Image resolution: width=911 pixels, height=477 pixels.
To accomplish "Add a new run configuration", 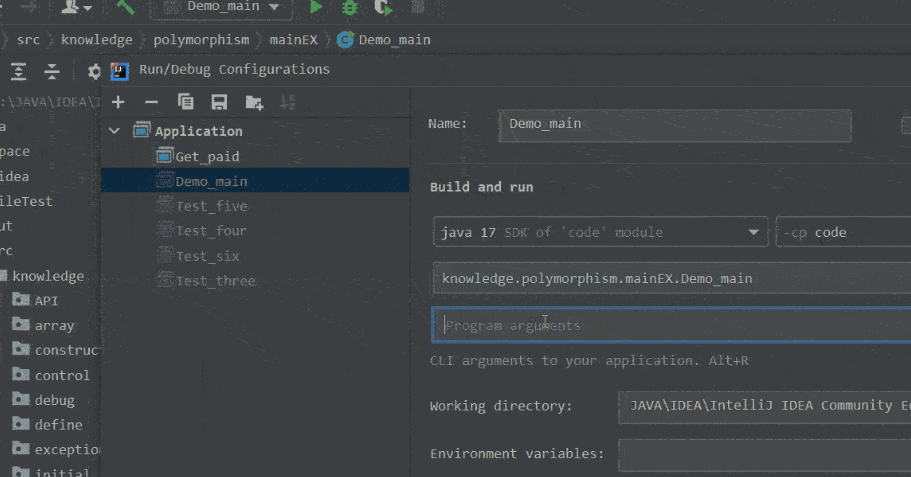I will coord(118,102).
